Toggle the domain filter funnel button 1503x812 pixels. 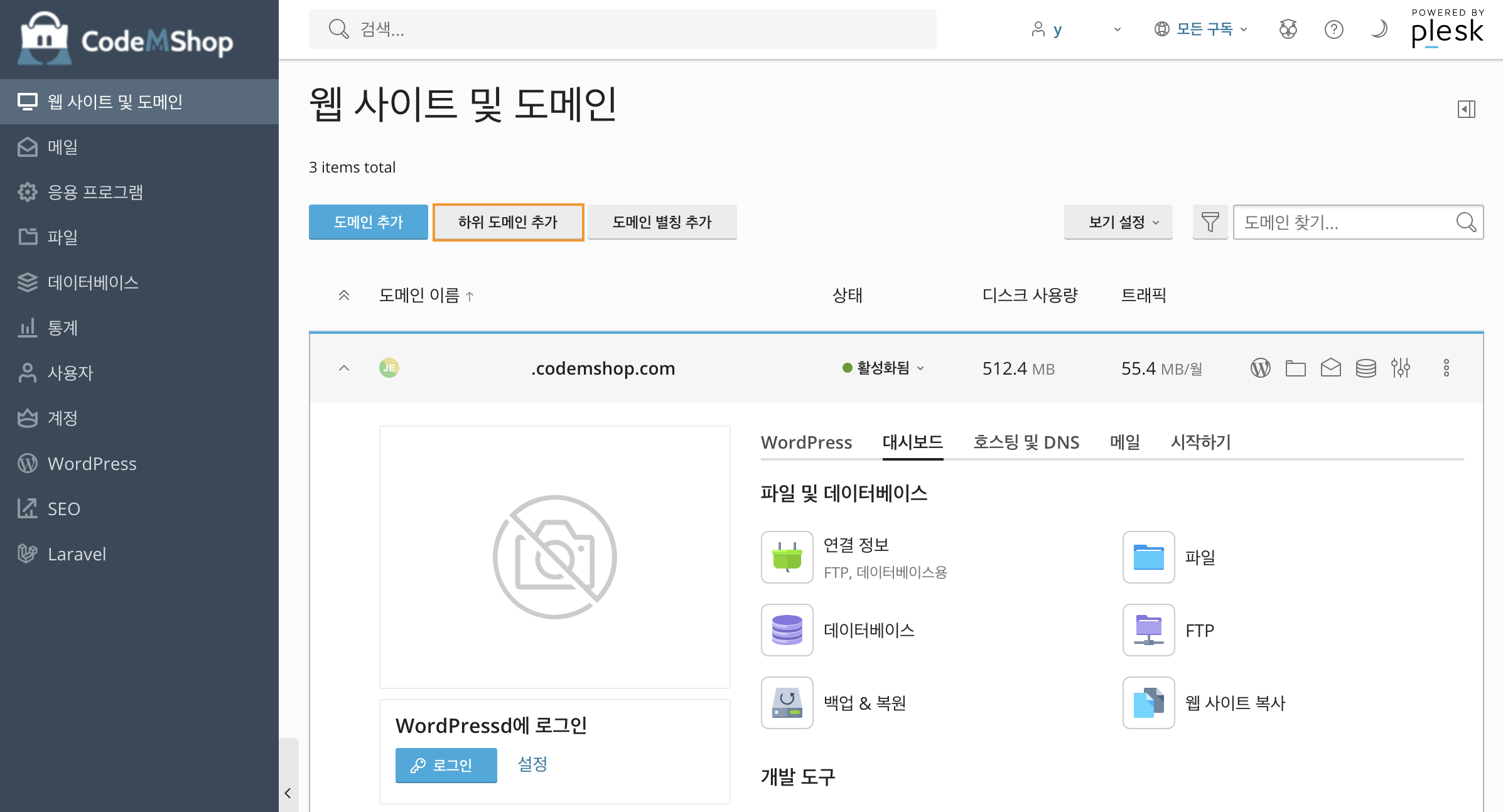tap(1210, 222)
